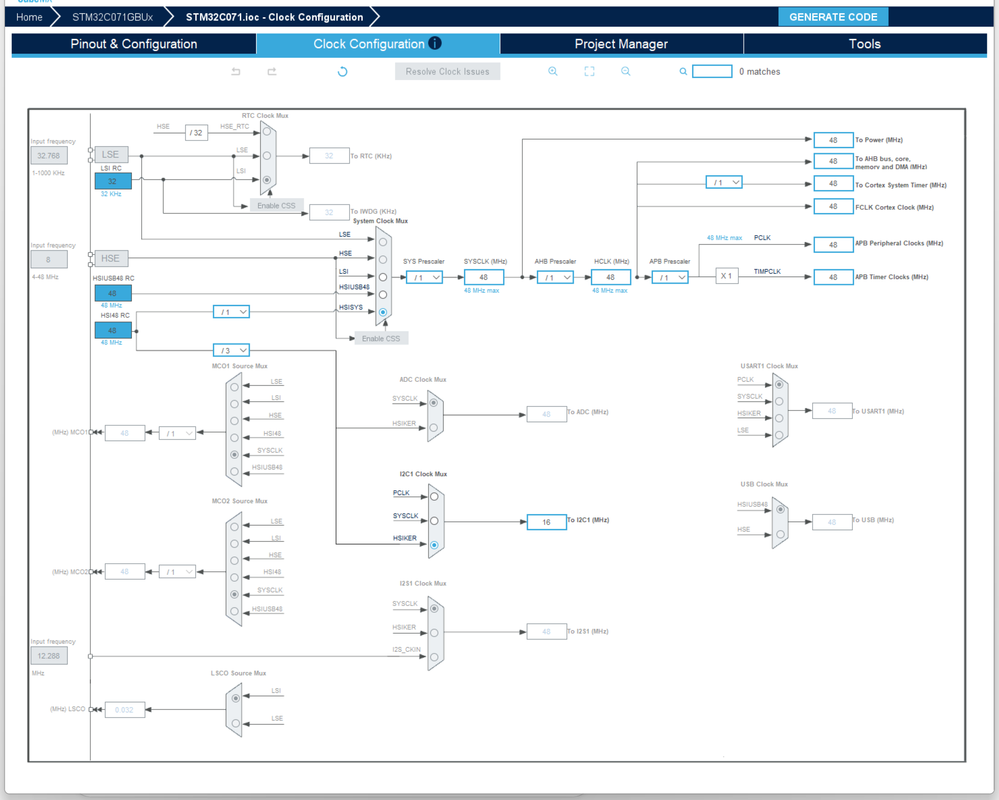
Task: Select PCLK on USART1 Clock Mux
Action: click(x=779, y=384)
